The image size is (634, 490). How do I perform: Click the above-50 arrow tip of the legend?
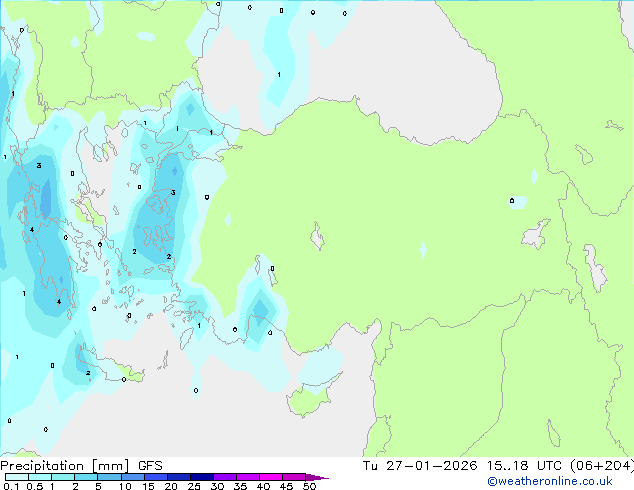pyautogui.click(x=317, y=477)
